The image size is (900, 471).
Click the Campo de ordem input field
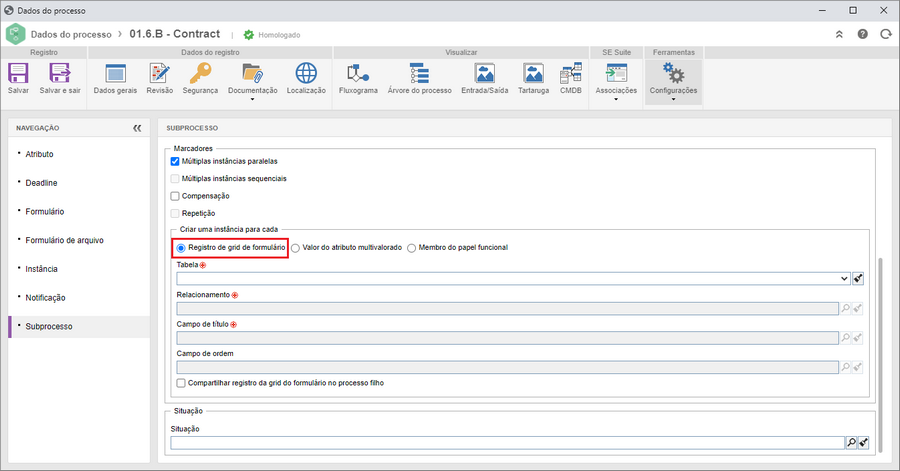click(x=507, y=367)
